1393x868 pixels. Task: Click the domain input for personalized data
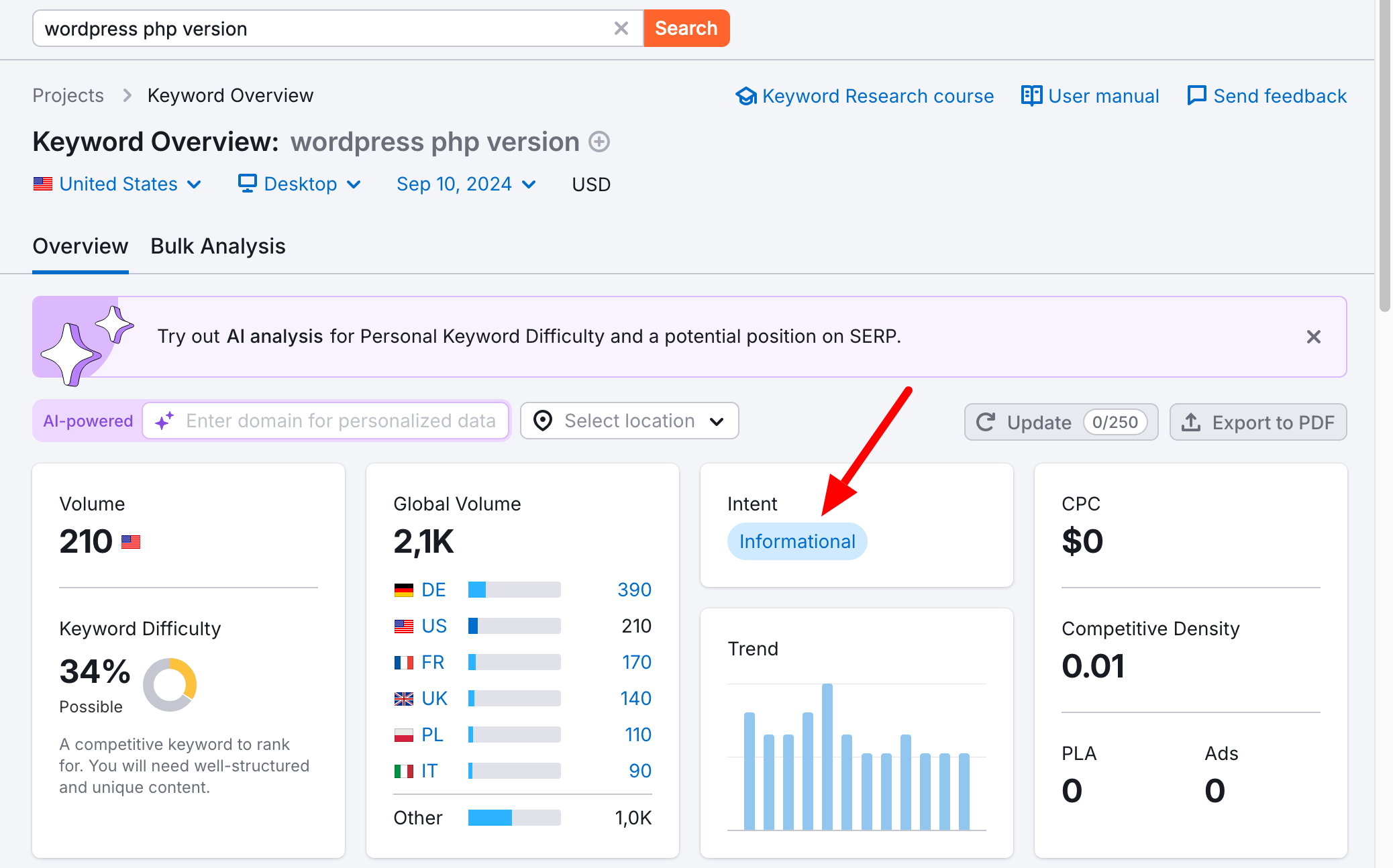point(326,421)
